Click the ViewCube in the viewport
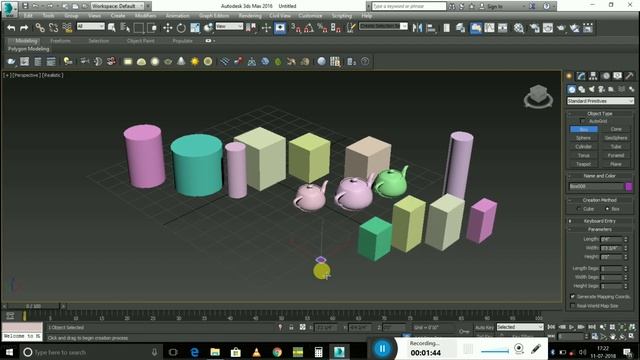Viewport: 640px width, 360px height. [538, 97]
